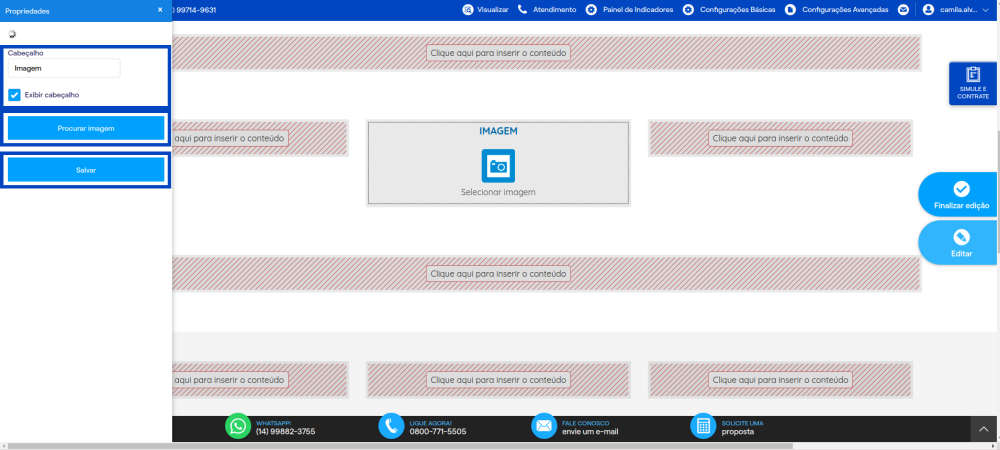Image resolution: width=1000 pixels, height=450 pixels.
Task: Close the Propriedades panel
Action: point(160,10)
